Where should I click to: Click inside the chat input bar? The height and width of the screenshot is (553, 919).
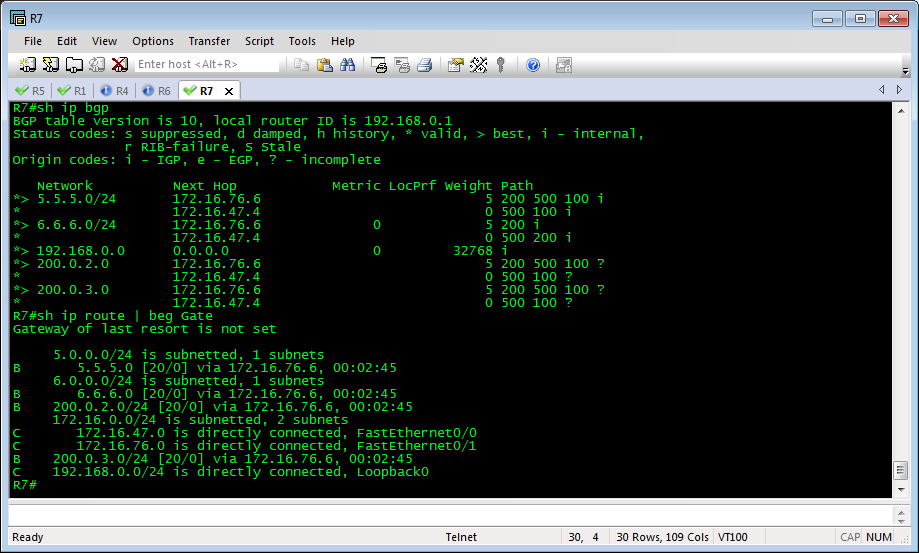click(450, 516)
